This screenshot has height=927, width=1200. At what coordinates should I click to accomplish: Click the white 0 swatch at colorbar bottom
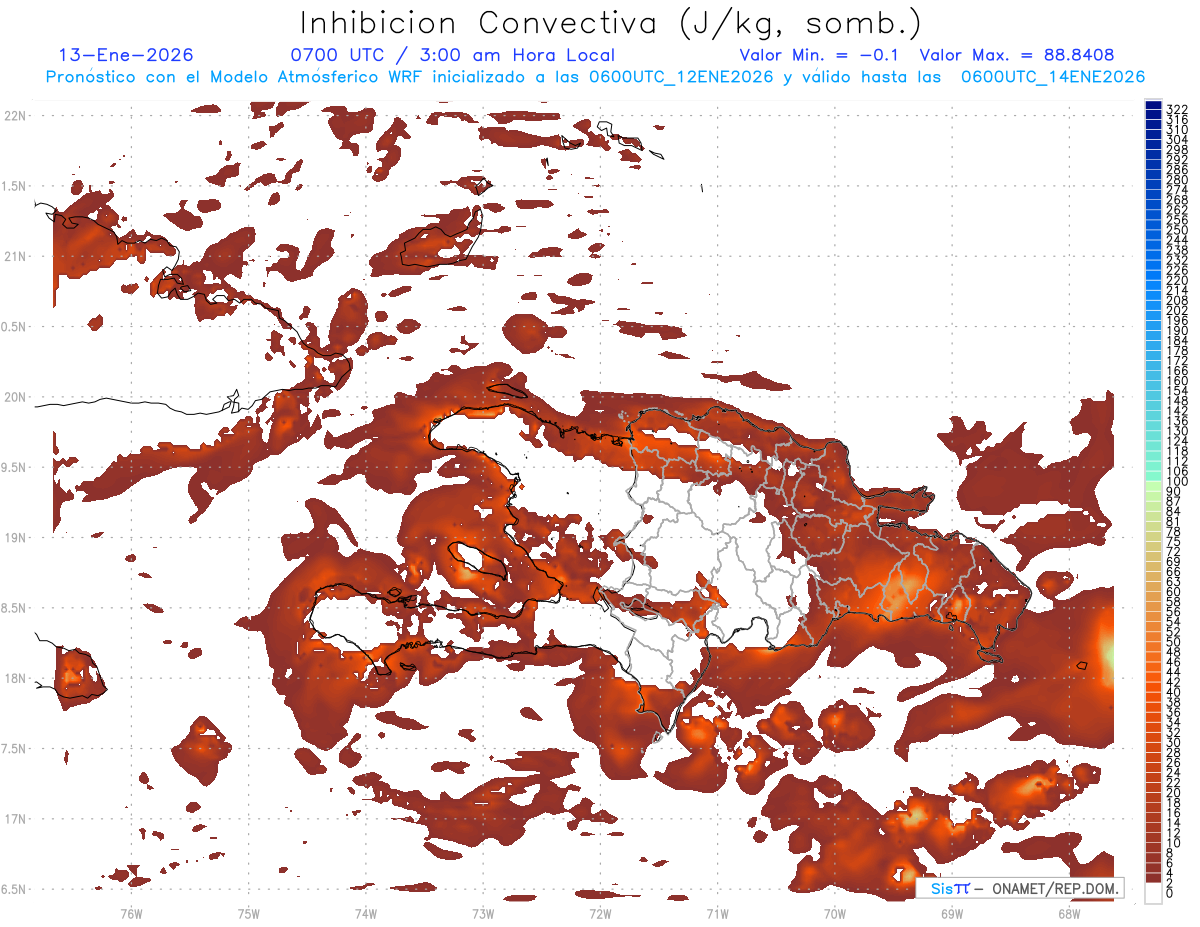pos(1153,893)
